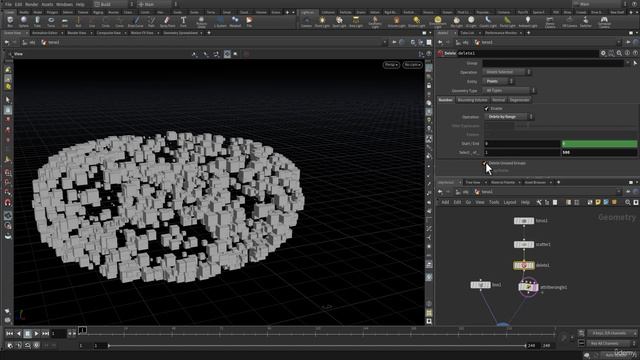Click the current frame number field
640x360 pixels.
coord(58,334)
